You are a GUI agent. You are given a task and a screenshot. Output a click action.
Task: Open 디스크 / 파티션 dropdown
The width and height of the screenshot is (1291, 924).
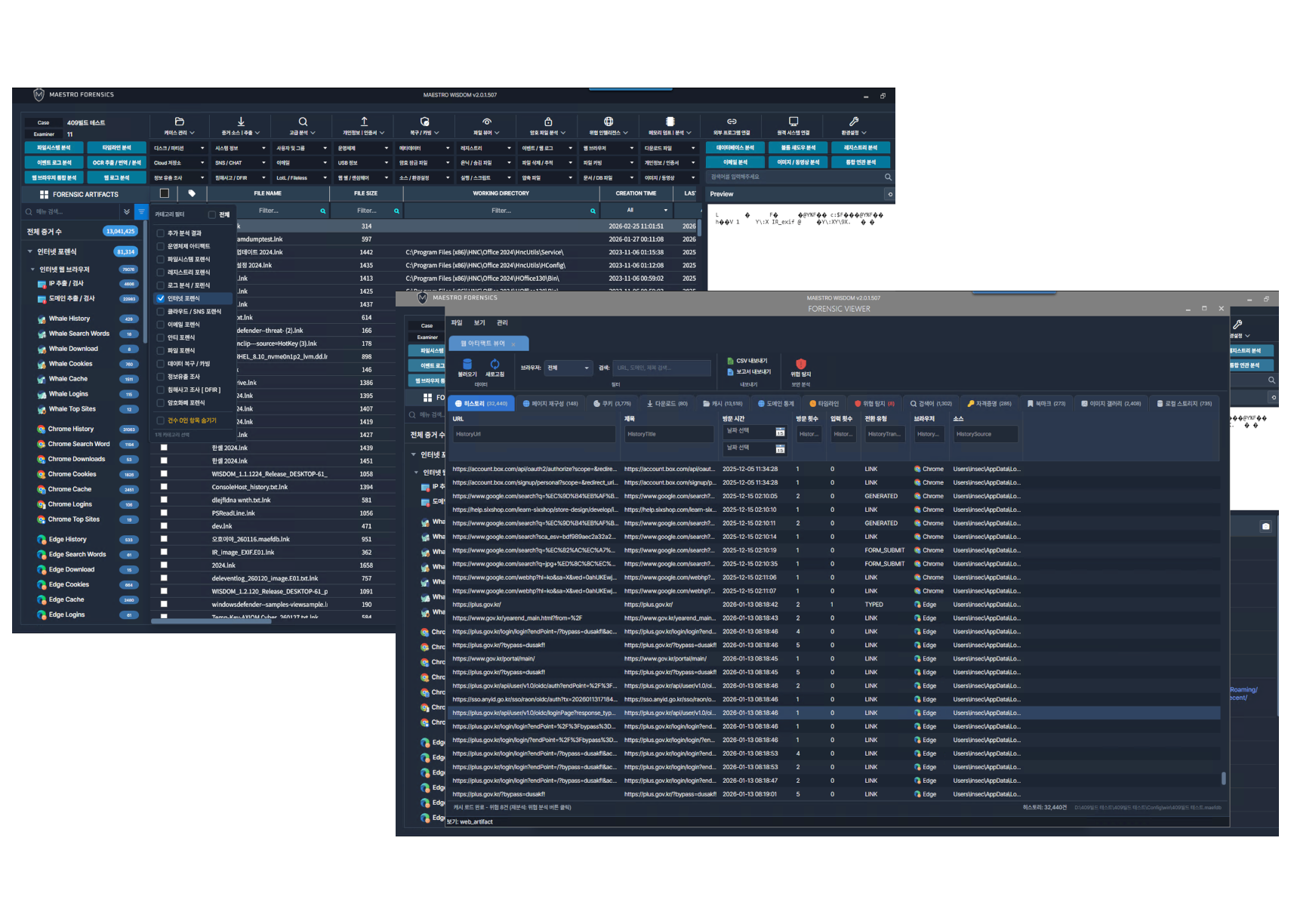[x=180, y=149]
